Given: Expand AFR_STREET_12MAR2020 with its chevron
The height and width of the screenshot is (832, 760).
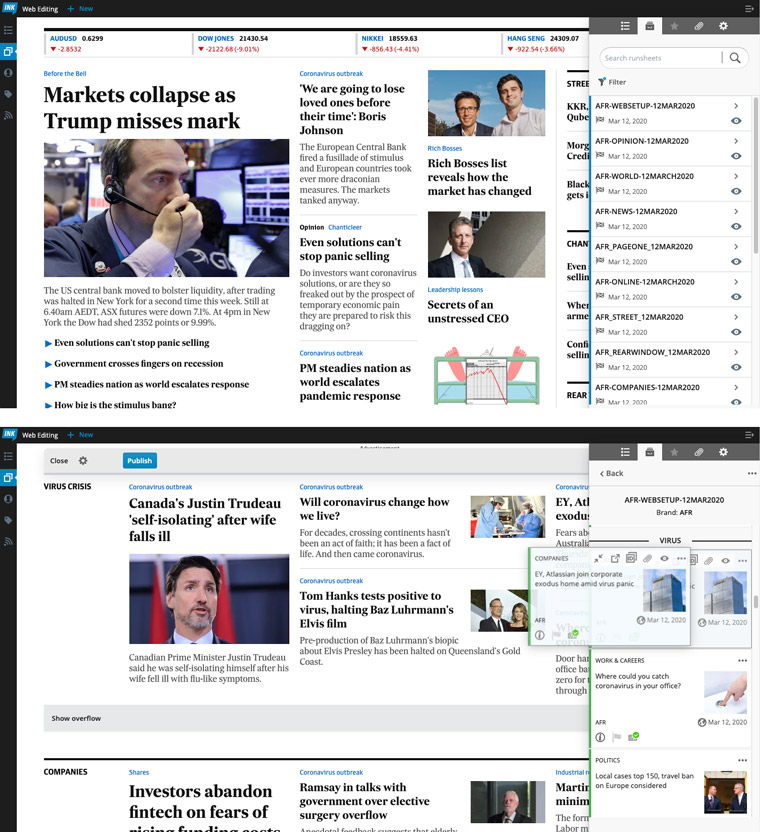Looking at the screenshot, I should 736,317.
